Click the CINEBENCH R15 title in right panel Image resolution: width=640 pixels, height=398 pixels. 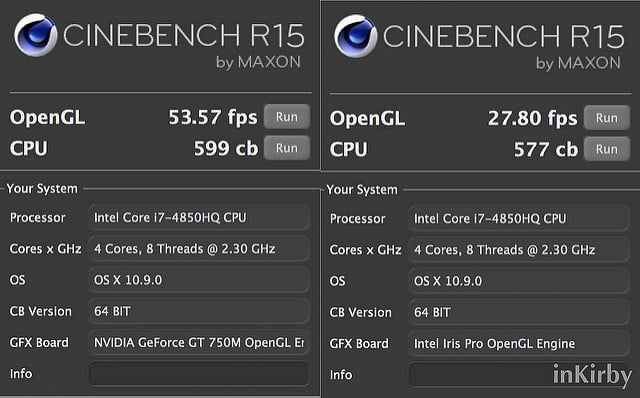(504, 36)
